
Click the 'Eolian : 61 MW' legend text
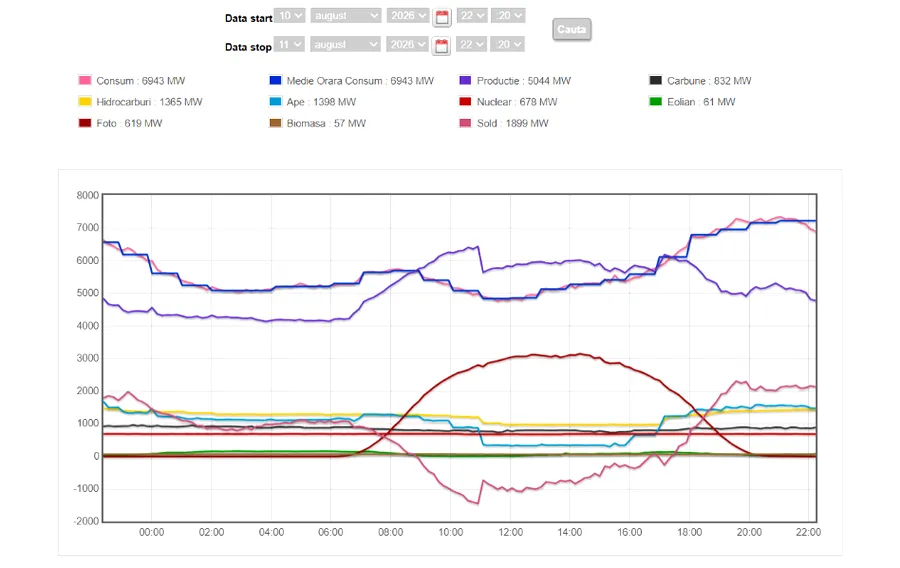tap(701, 102)
